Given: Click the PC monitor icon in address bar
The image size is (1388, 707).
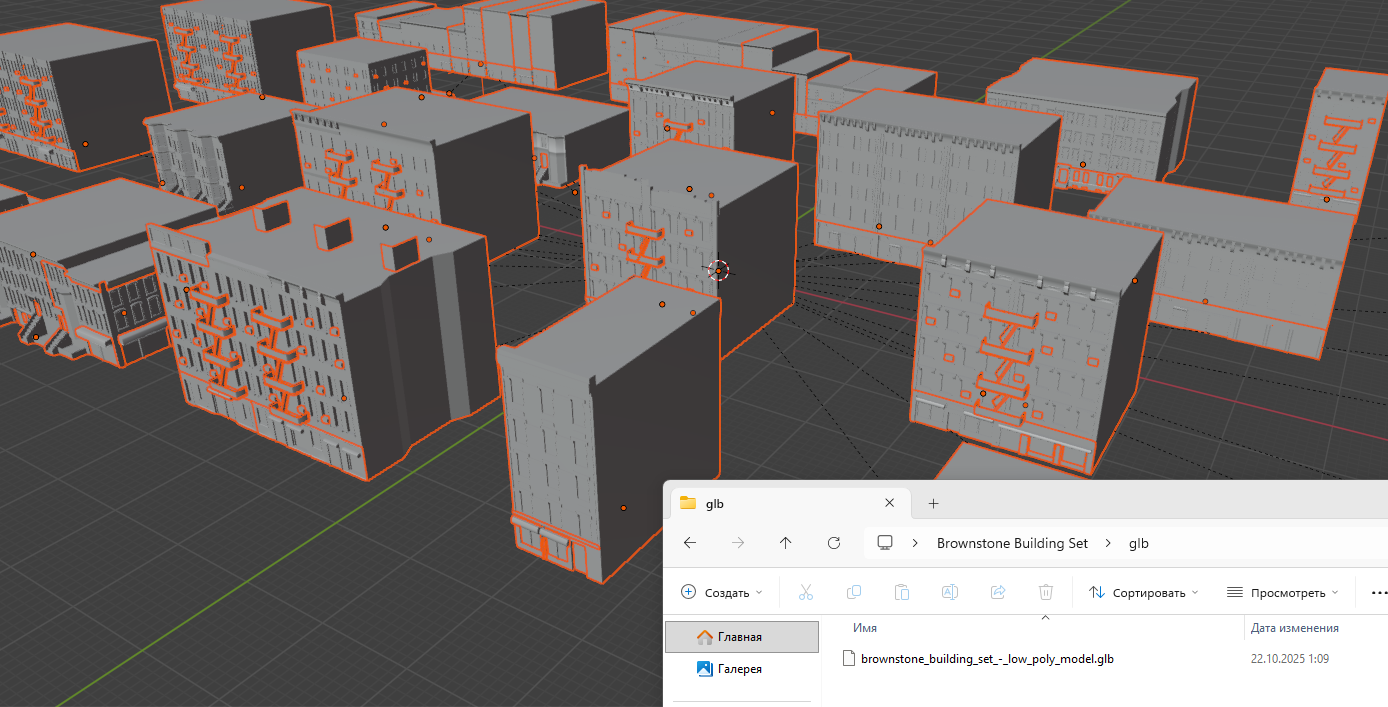Looking at the screenshot, I should 885,543.
